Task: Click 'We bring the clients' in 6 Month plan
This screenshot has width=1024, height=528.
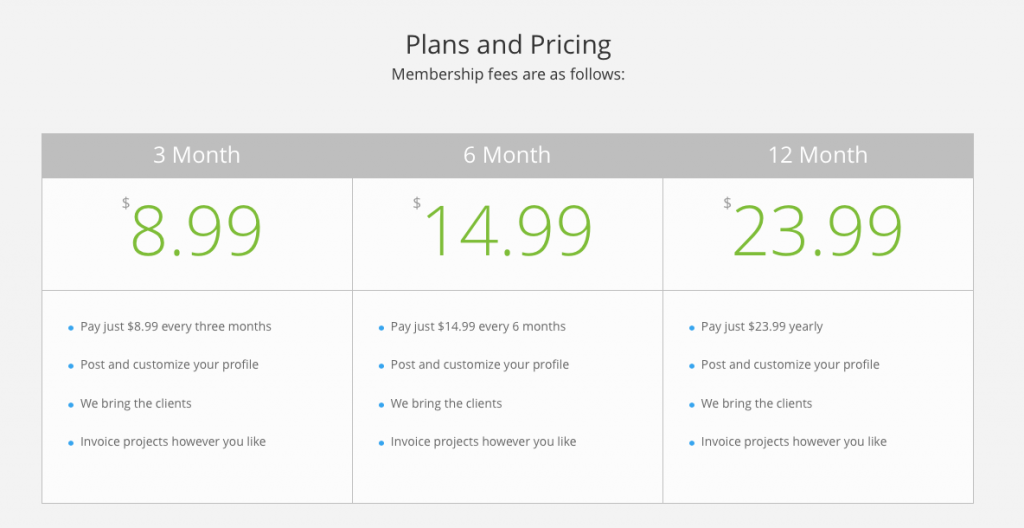Action: 446,403
